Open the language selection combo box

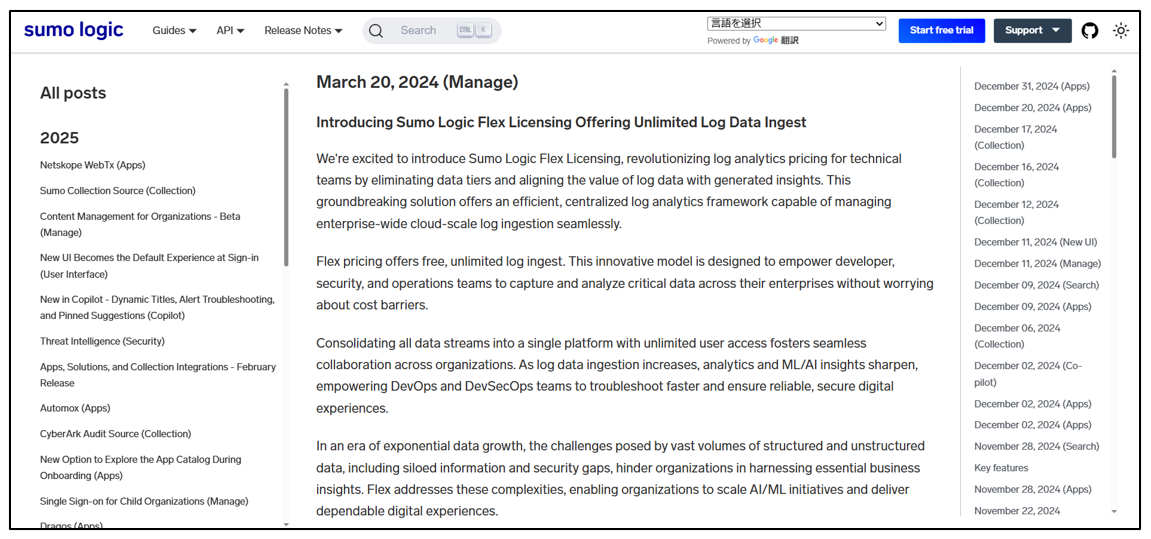pyautogui.click(x=796, y=23)
